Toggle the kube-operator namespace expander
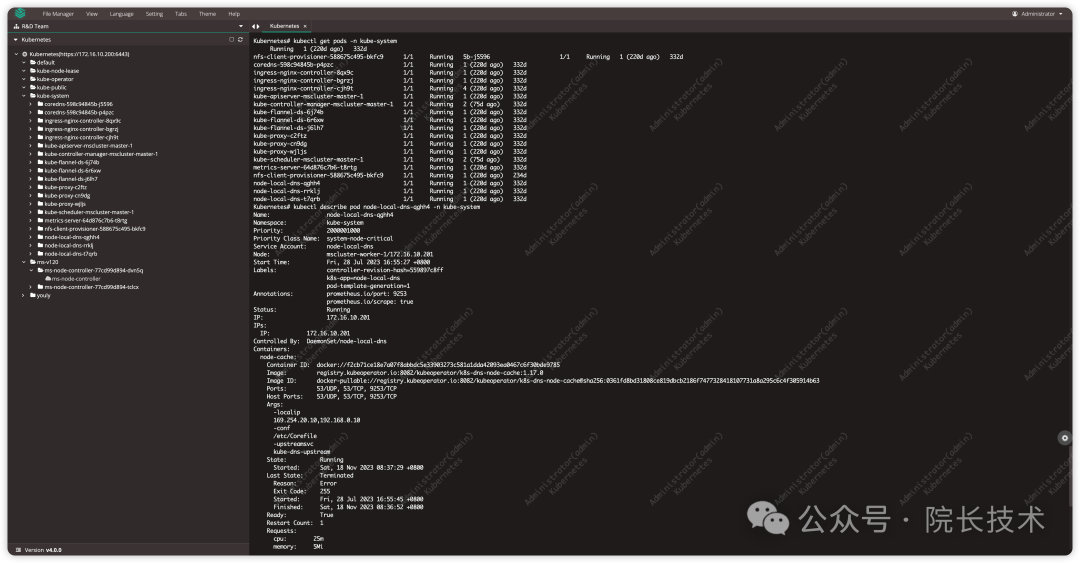 click(x=24, y=79)
